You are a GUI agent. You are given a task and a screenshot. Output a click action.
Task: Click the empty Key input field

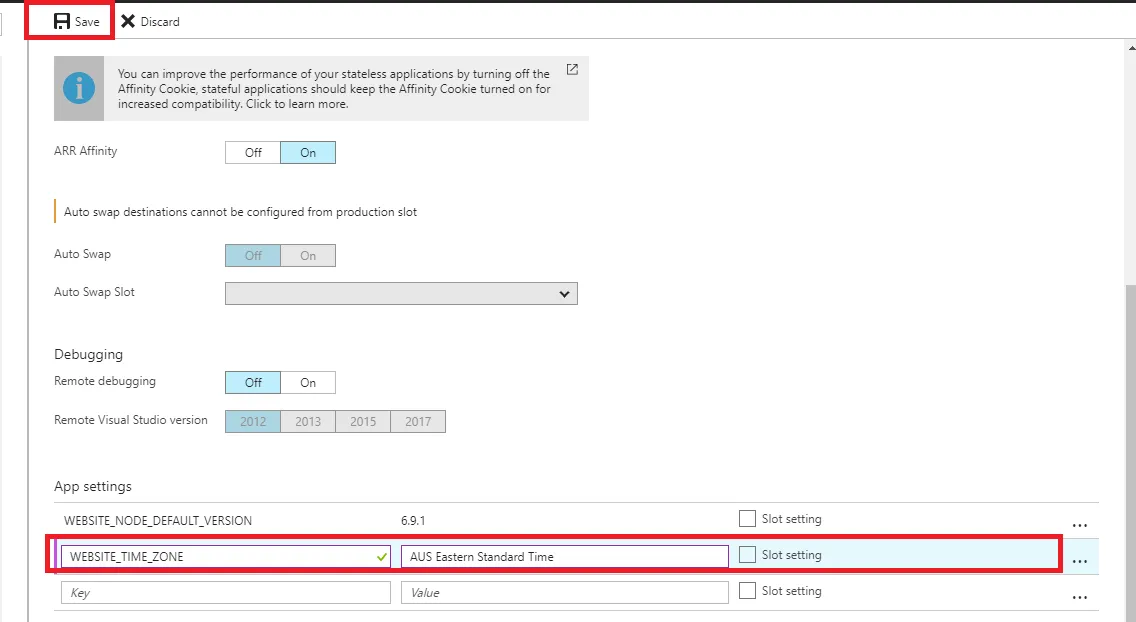[226, 592]
